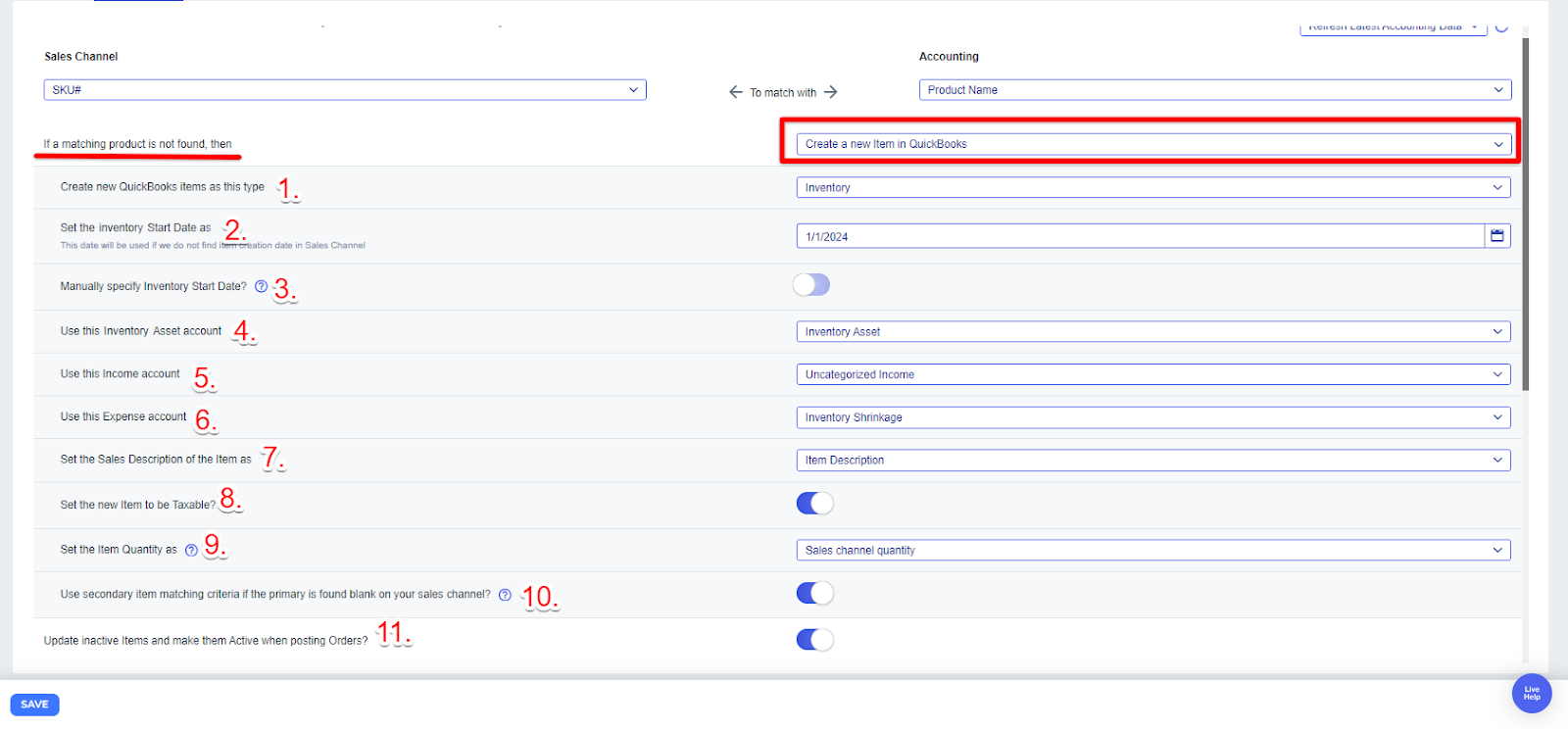Enable Manually specify Inventory Start Date toggle
The height and width of the screenshot is (731, 1568).
(811, 285)
